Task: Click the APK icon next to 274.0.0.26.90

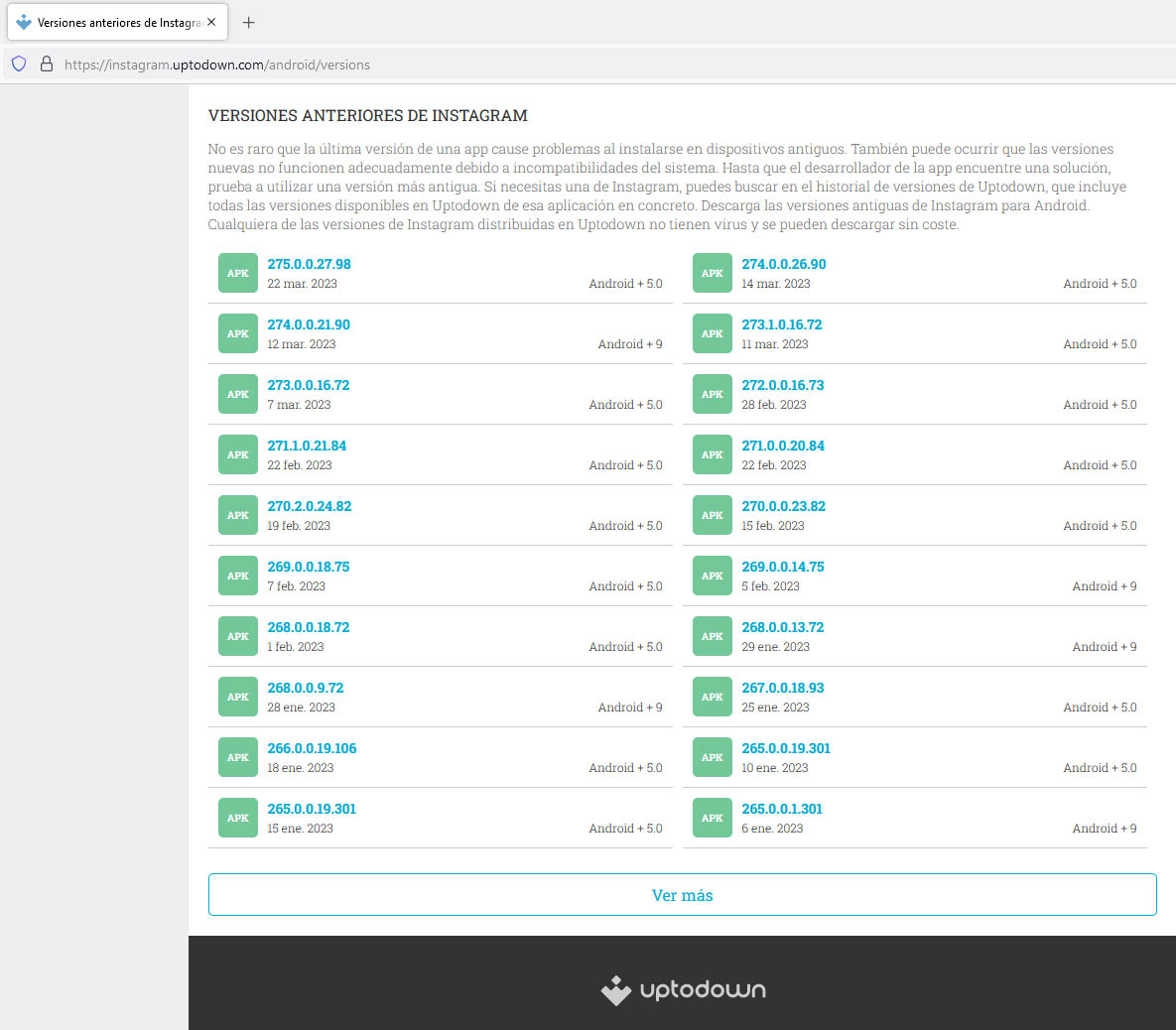Action: point(712,274)
